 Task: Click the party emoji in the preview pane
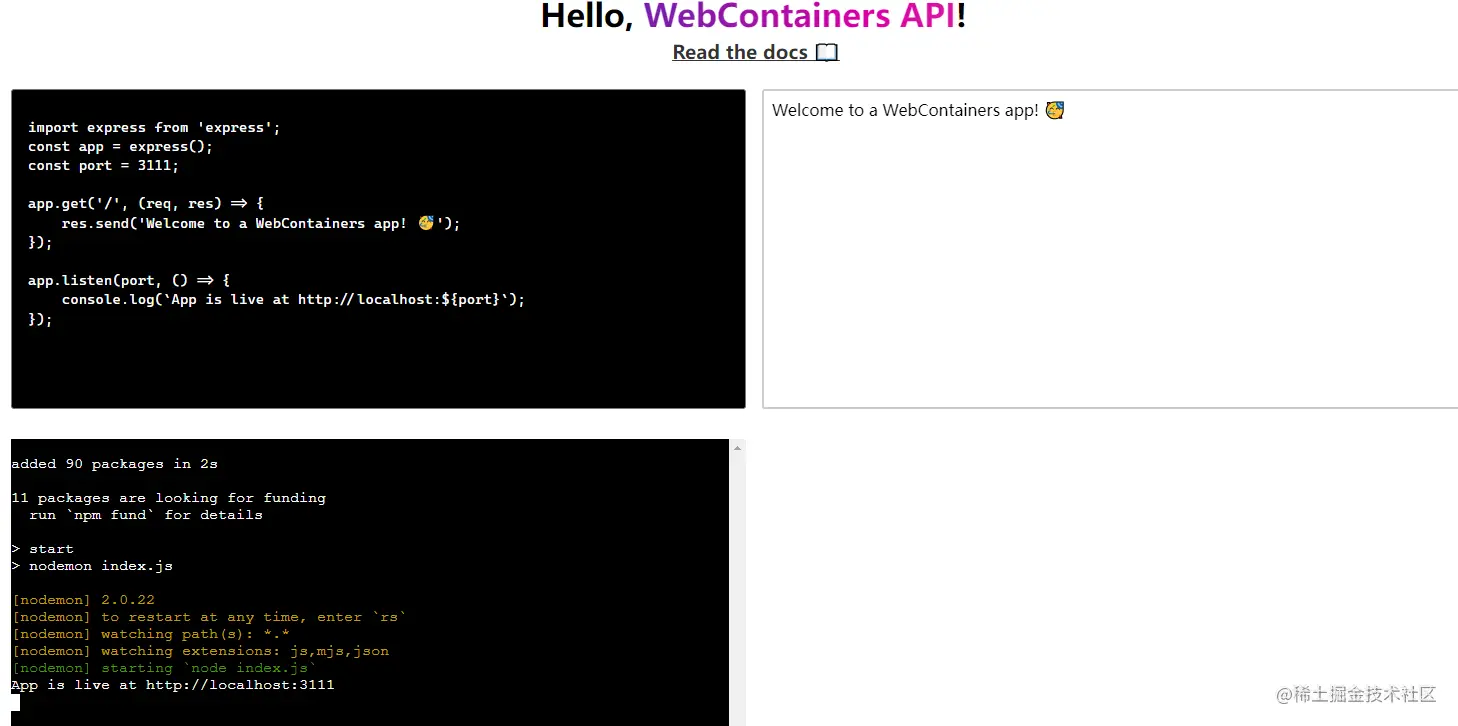pyautogui.click(x=1055, y=110)
